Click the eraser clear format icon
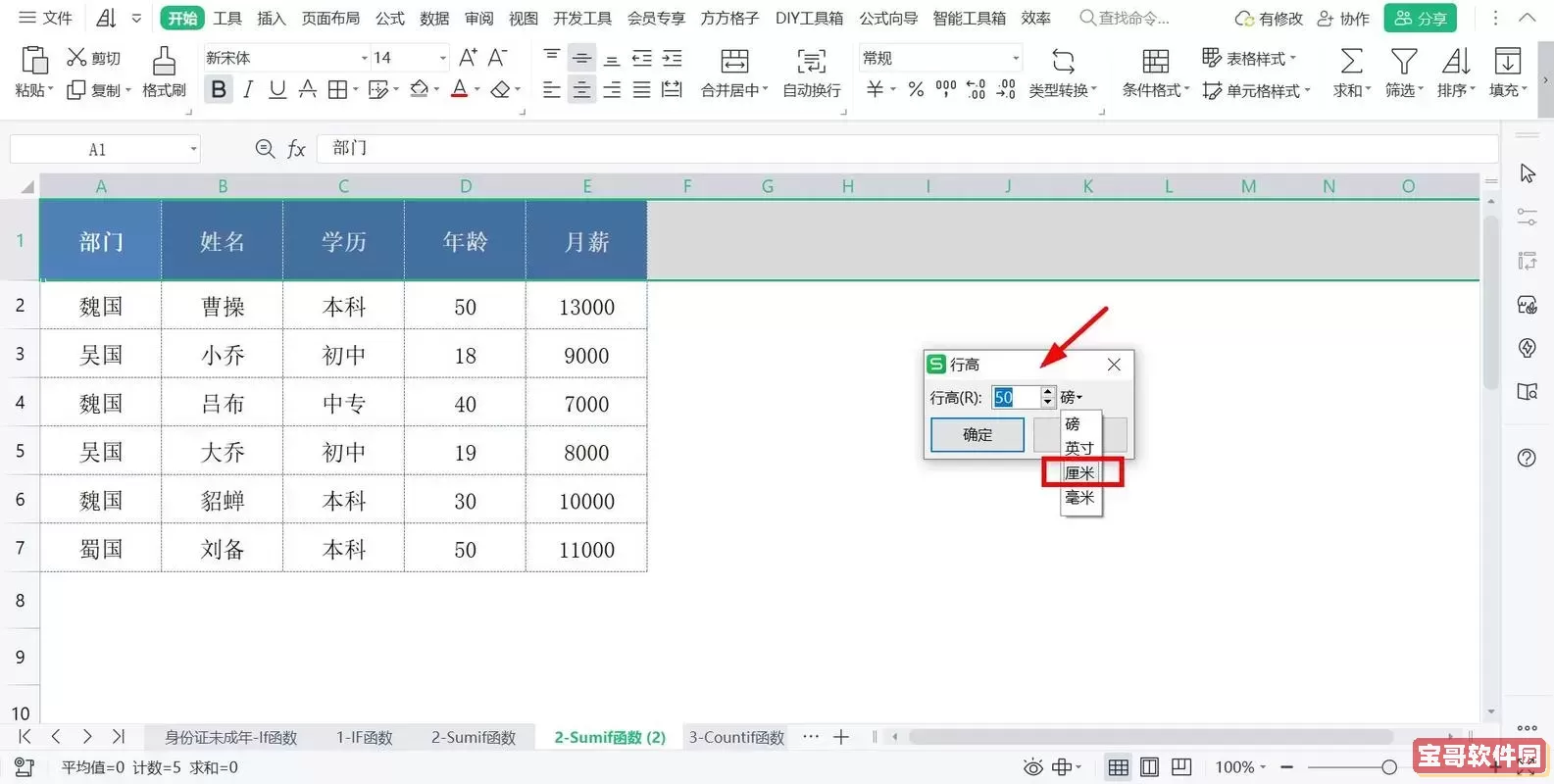This screenshot has height=784, width=1554. coord(500,90)
